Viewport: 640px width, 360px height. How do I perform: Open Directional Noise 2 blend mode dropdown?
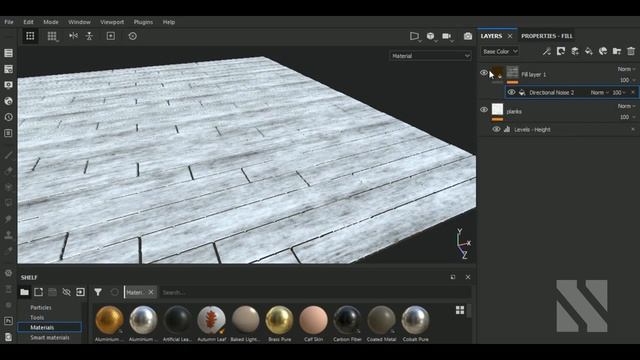coord(600,93)
